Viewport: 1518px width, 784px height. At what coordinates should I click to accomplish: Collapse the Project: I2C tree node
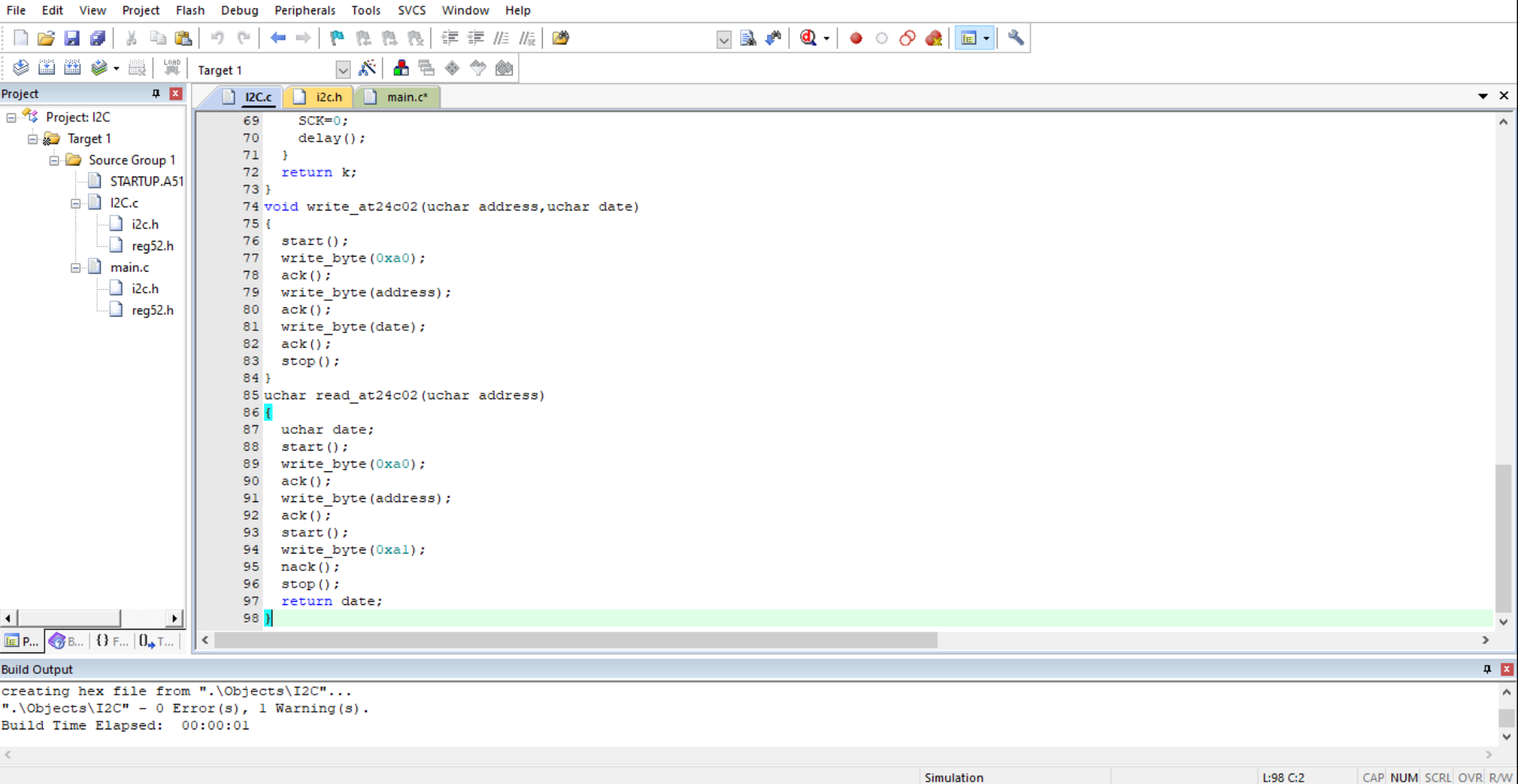pos(11,117)
